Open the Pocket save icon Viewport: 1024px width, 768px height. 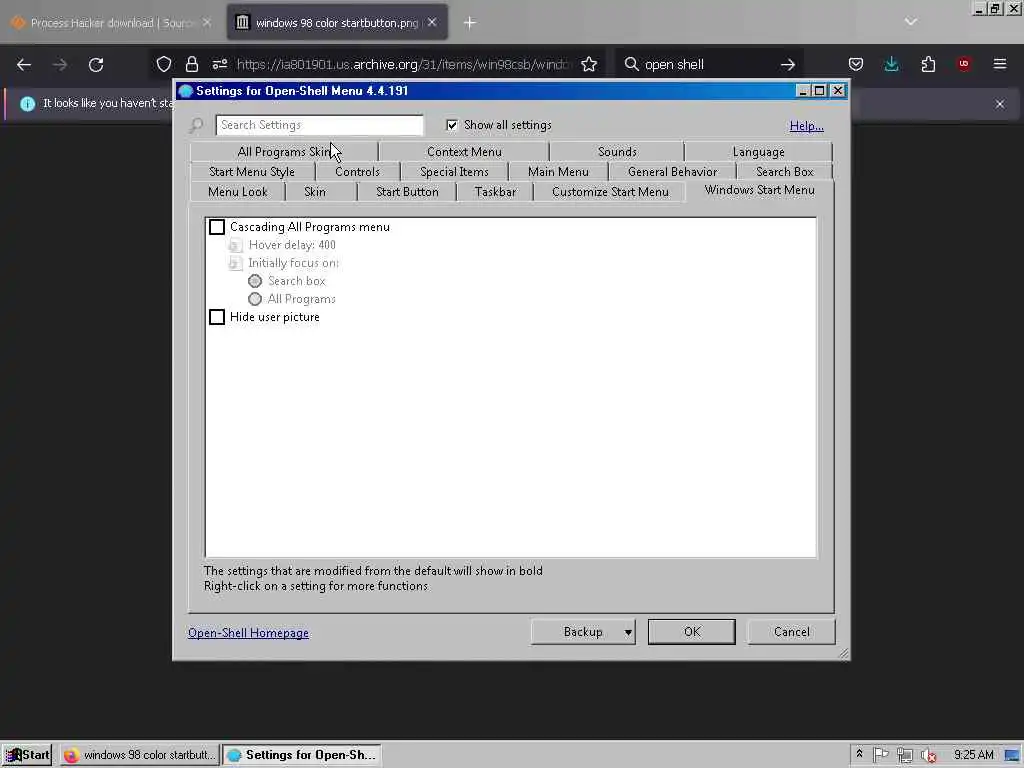tap(856, 64)
